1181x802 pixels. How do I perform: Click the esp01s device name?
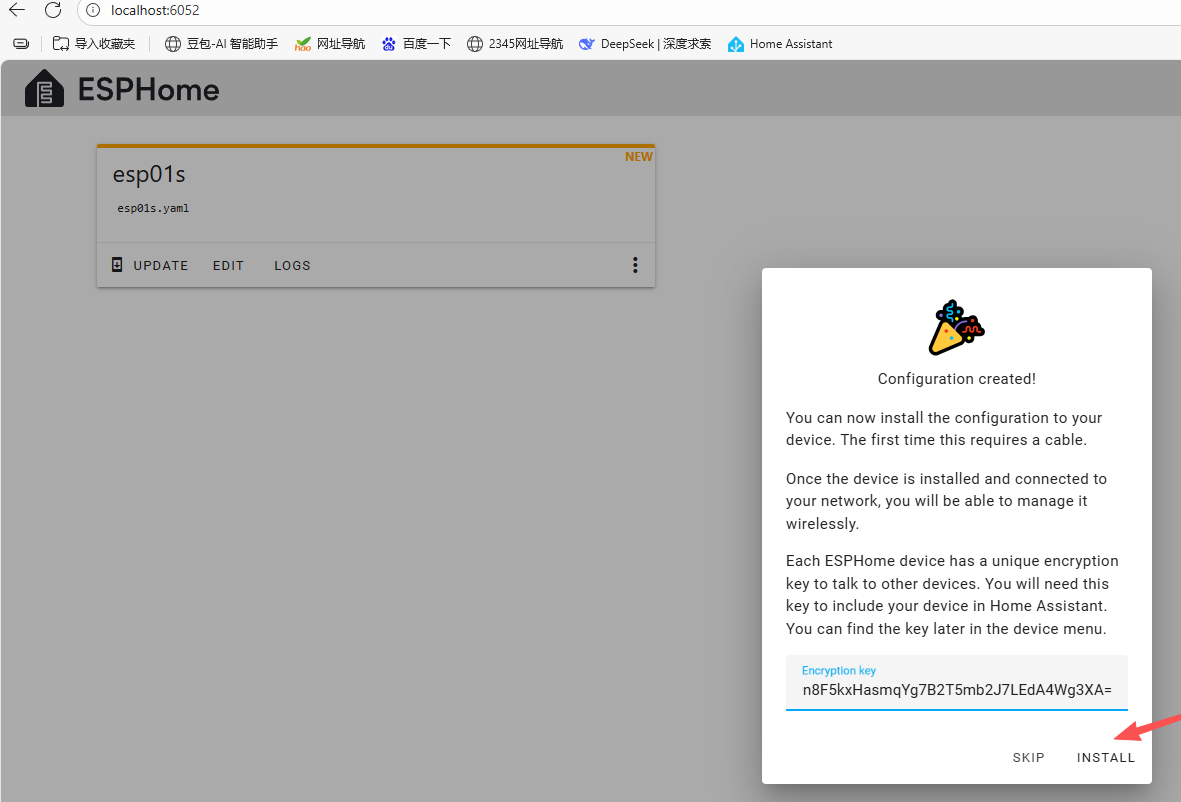click(x=149, y=174)
